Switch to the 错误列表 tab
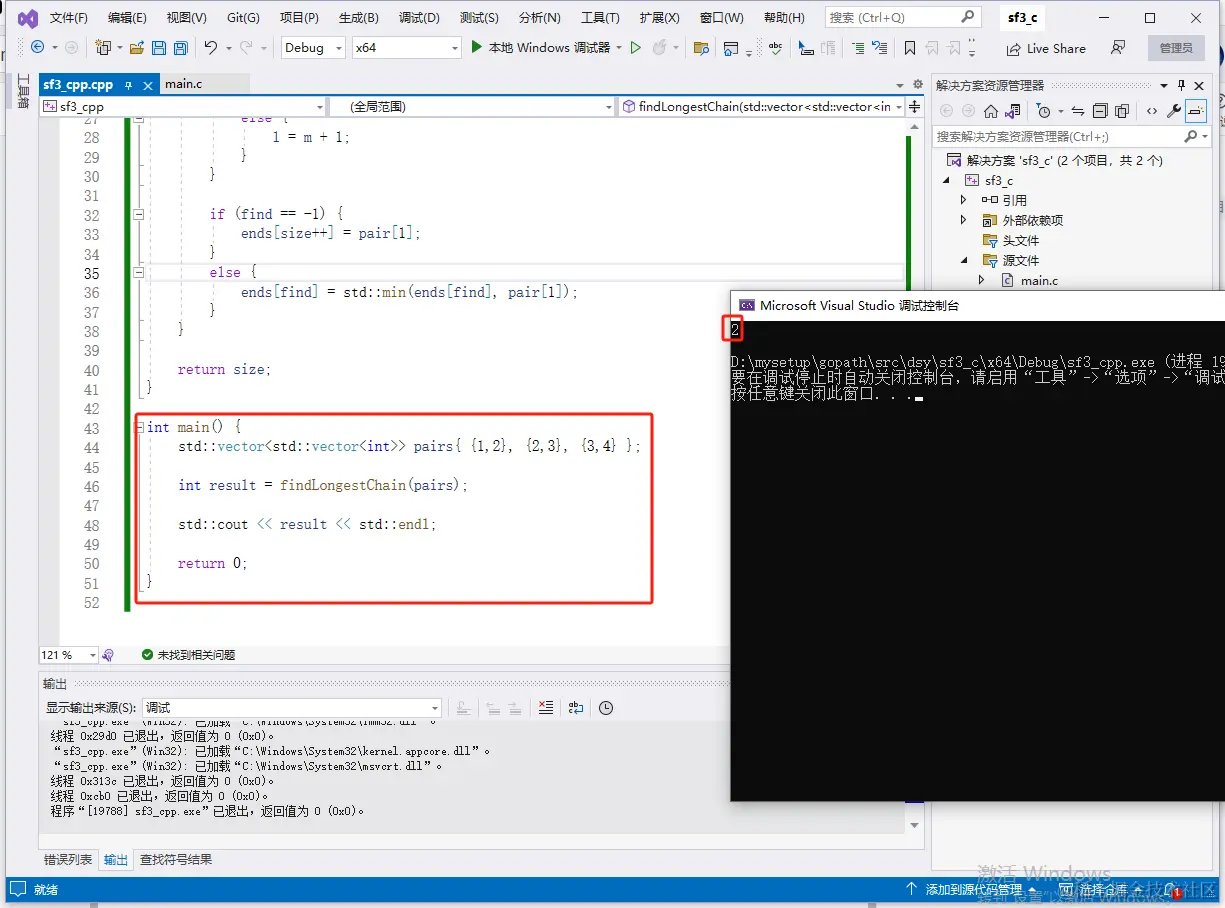The image size is (1225, 908). pyautogui.click(x=68, y=859)
